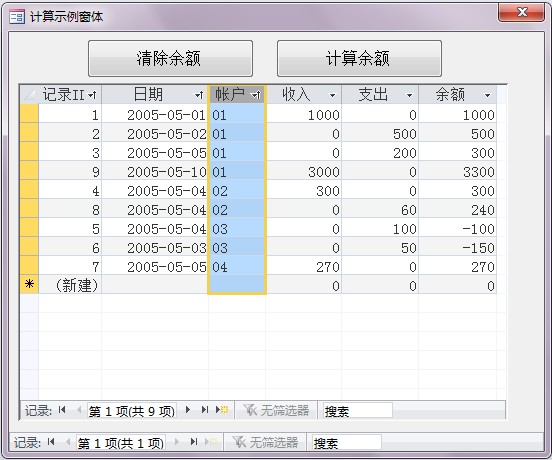Open the 记录ID column sort dropdown
This screenshot has height=460, width=552.
pos(92,95)
